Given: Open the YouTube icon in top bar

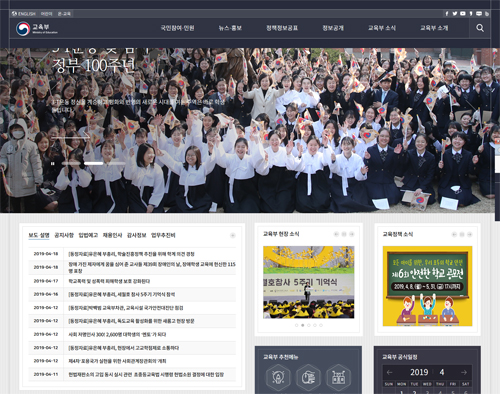Looking at the screenshot, I should click(463, 14).
